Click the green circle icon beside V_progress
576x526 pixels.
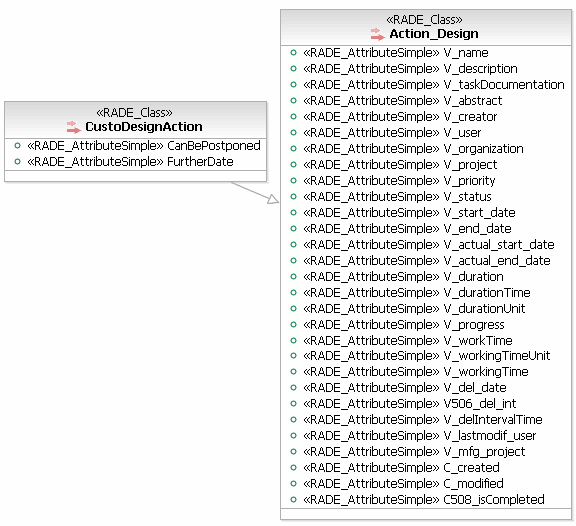(293, 324)
